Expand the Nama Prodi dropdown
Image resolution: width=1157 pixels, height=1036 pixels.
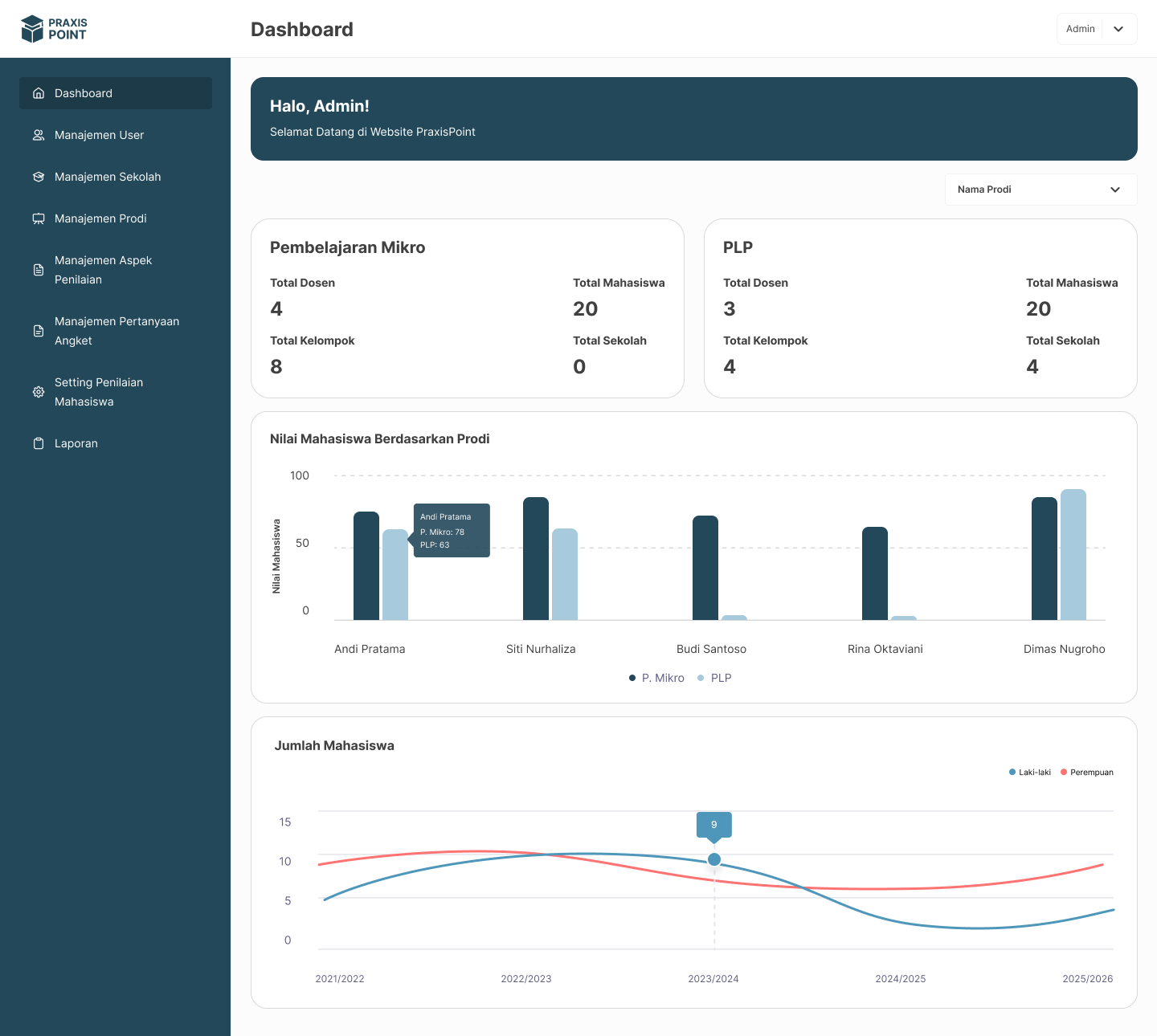coord(1041,190)
